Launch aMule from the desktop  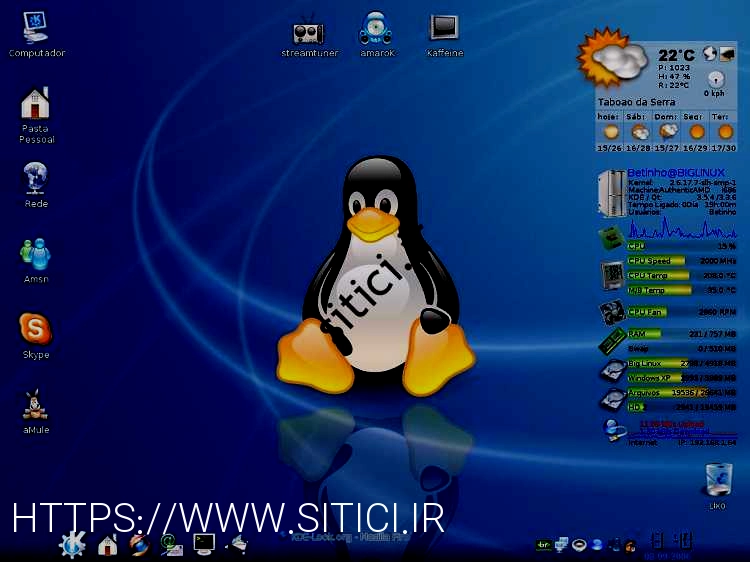pyautogui.click(x=36, y=411)
